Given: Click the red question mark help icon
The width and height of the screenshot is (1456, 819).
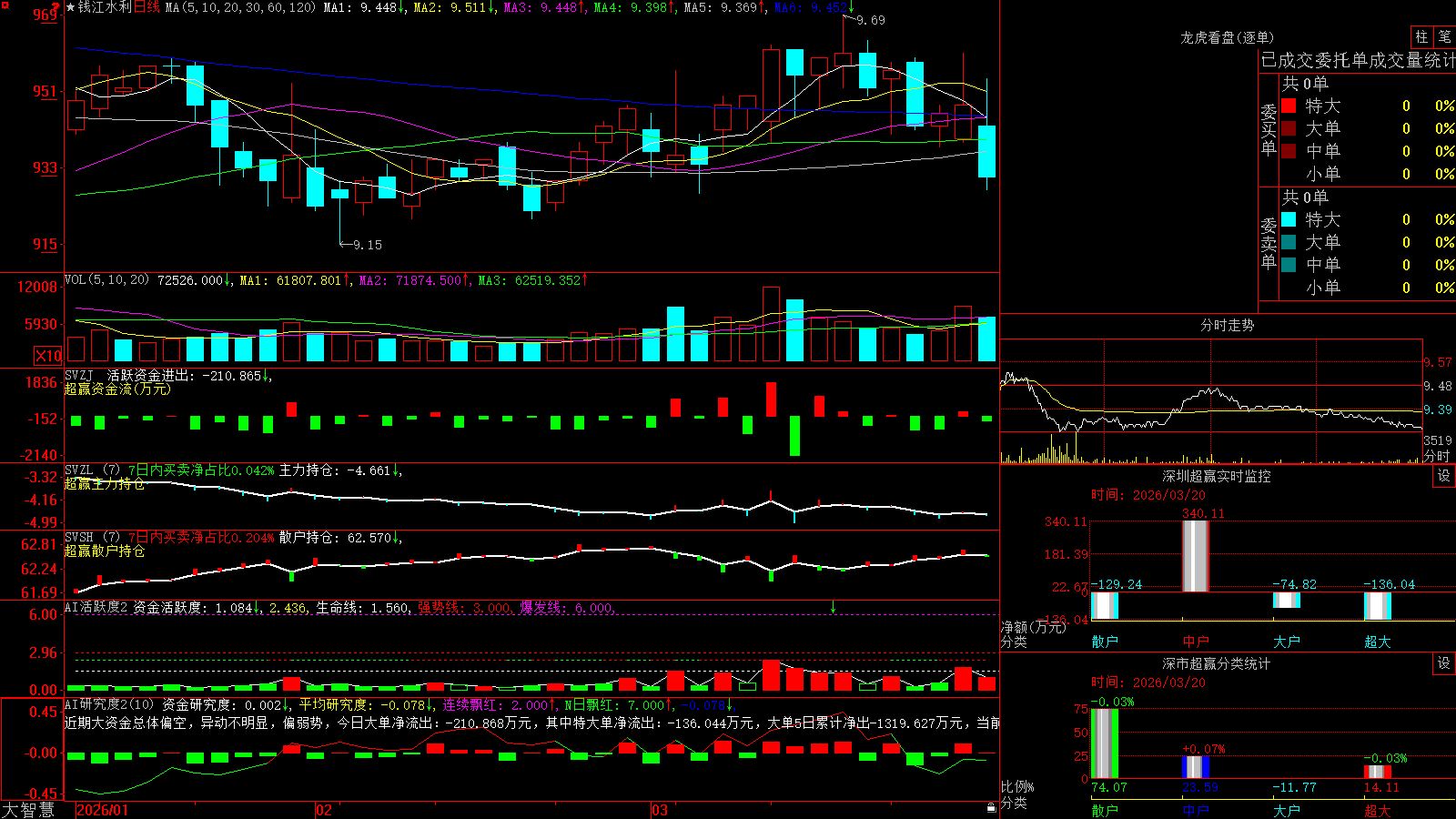Looking at the screenshot, I should 57,7.
